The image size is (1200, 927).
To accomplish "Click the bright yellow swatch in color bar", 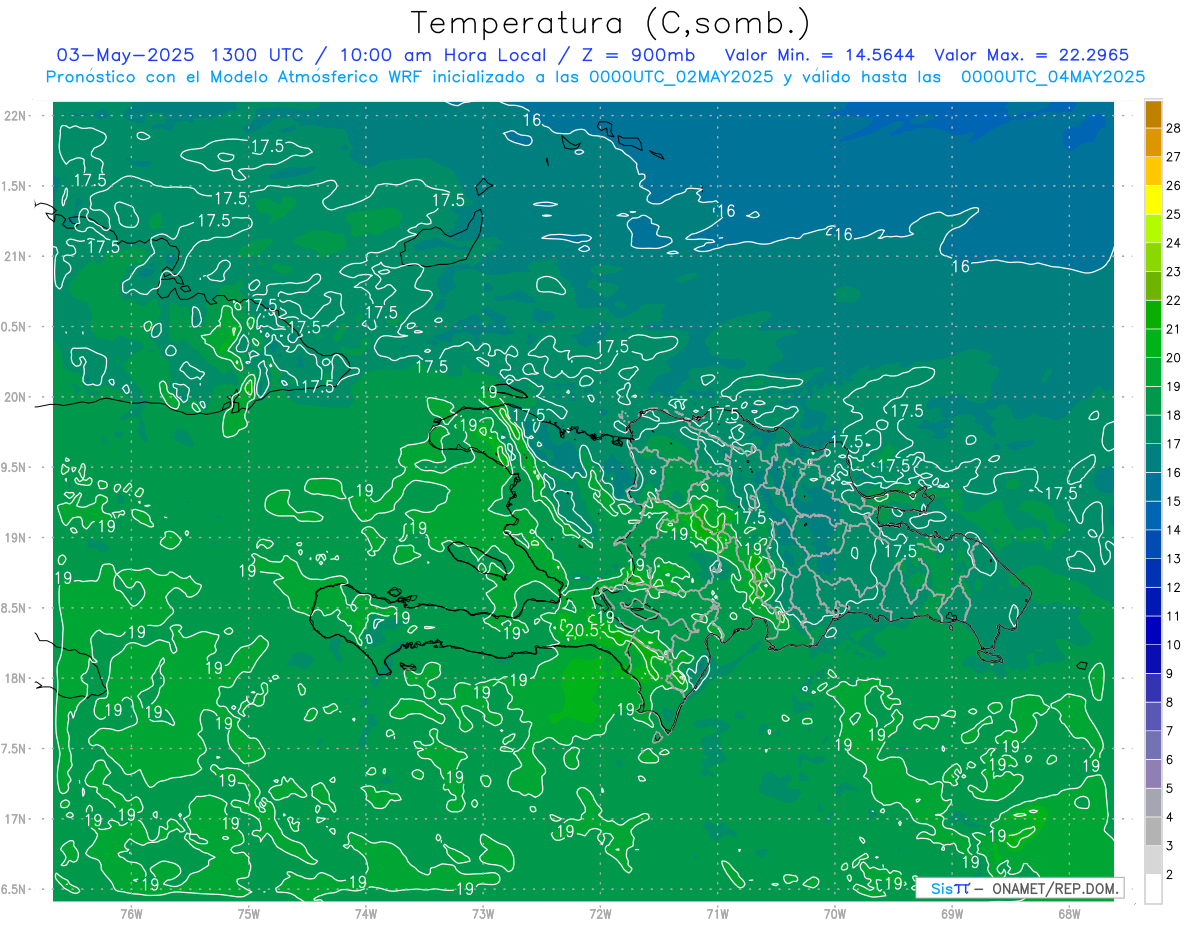I will pos(1153,200).
